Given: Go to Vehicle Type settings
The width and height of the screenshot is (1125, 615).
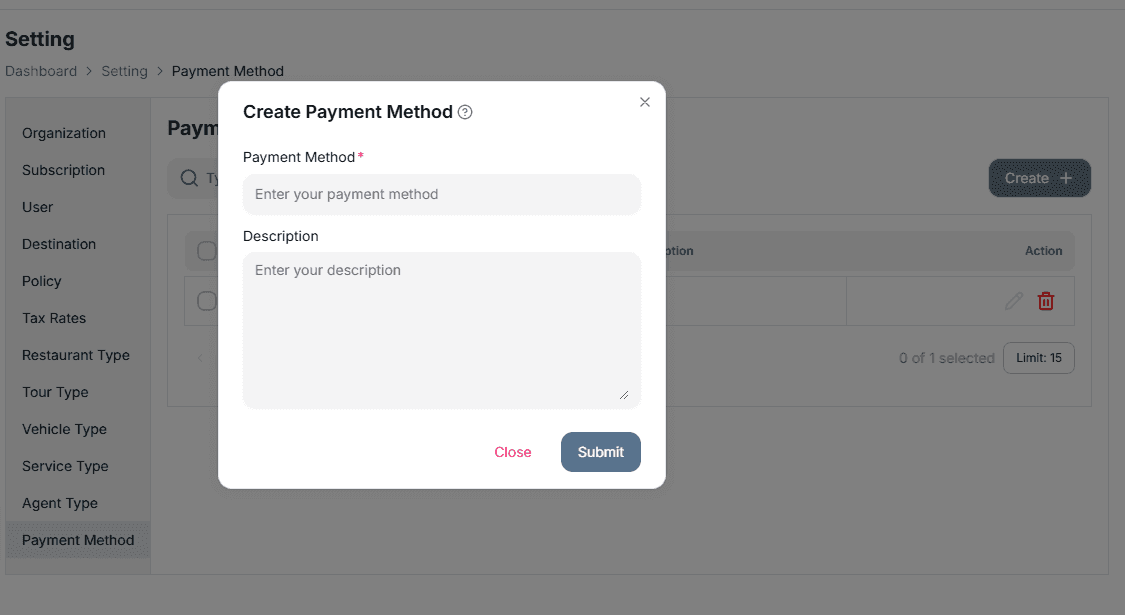Looking at the screenshot, I should (64, 429).
